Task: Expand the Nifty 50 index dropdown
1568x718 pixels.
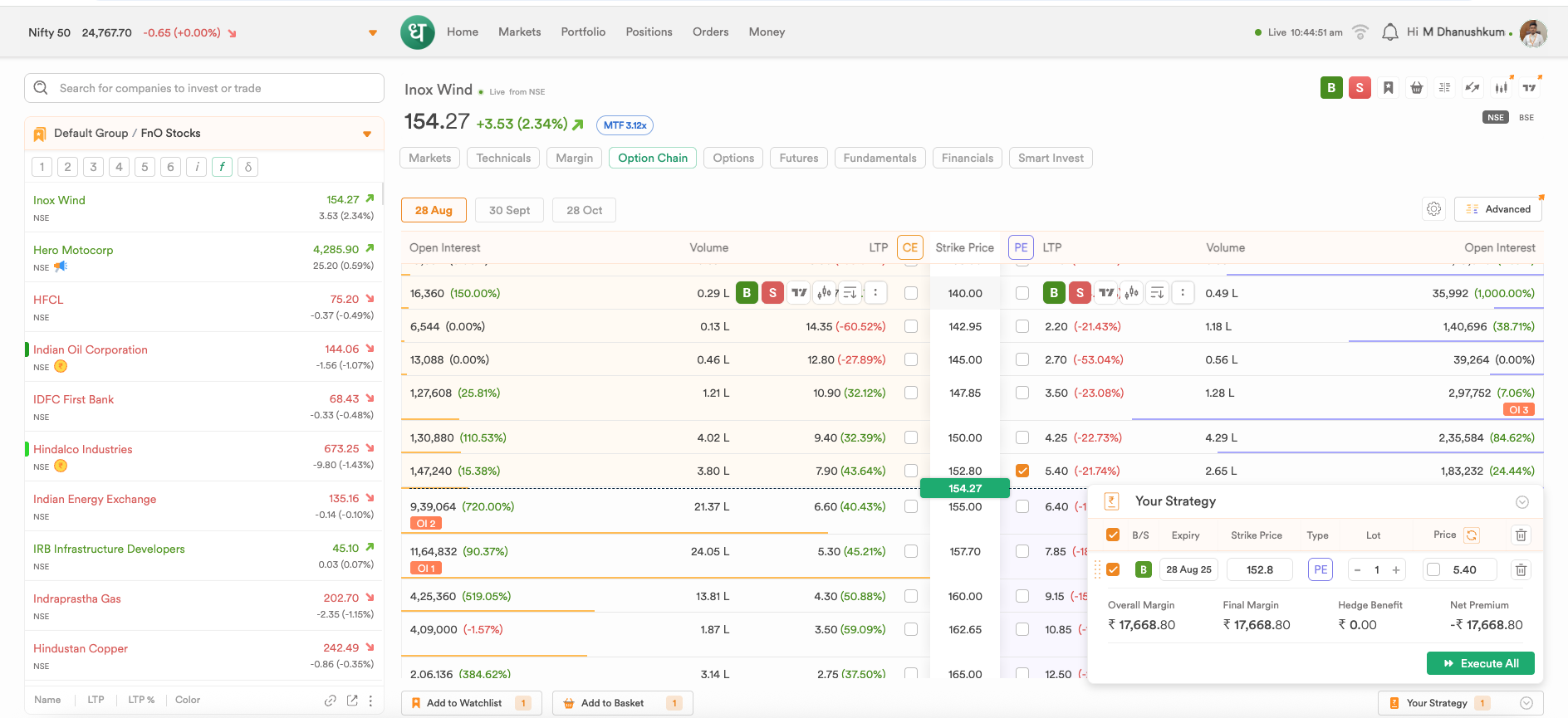Action: pos(373,33)
